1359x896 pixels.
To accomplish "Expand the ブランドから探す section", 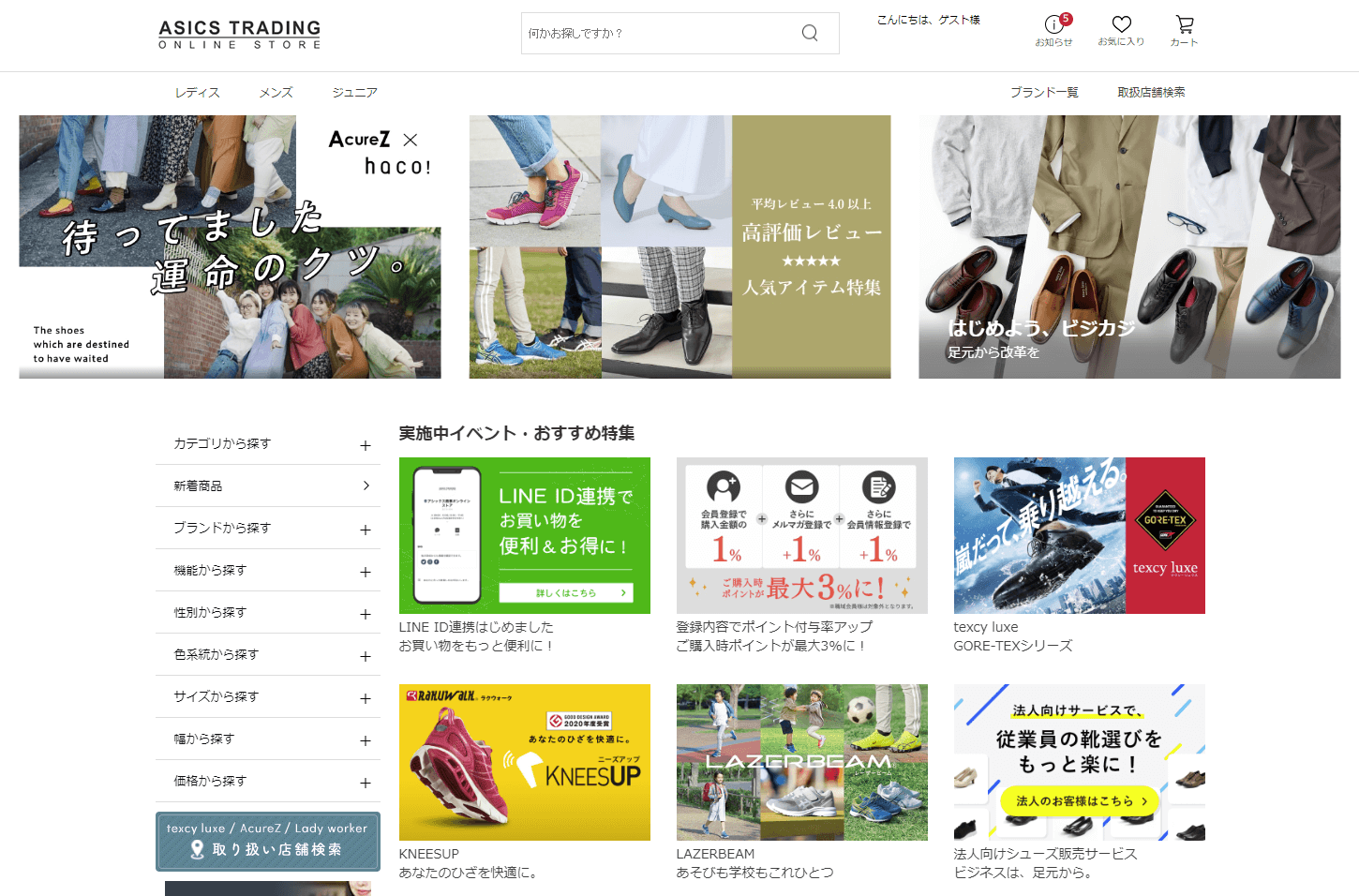I will click(x=366, y=530).
